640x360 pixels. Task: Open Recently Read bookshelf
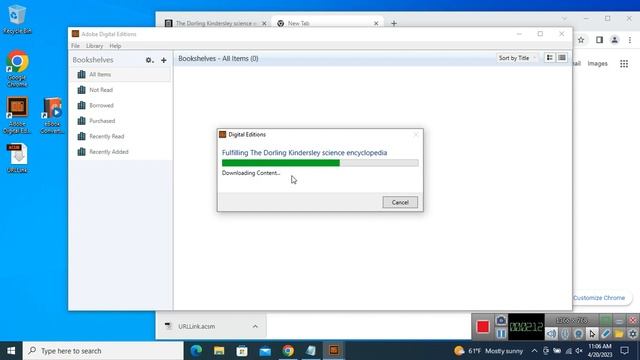120,136
